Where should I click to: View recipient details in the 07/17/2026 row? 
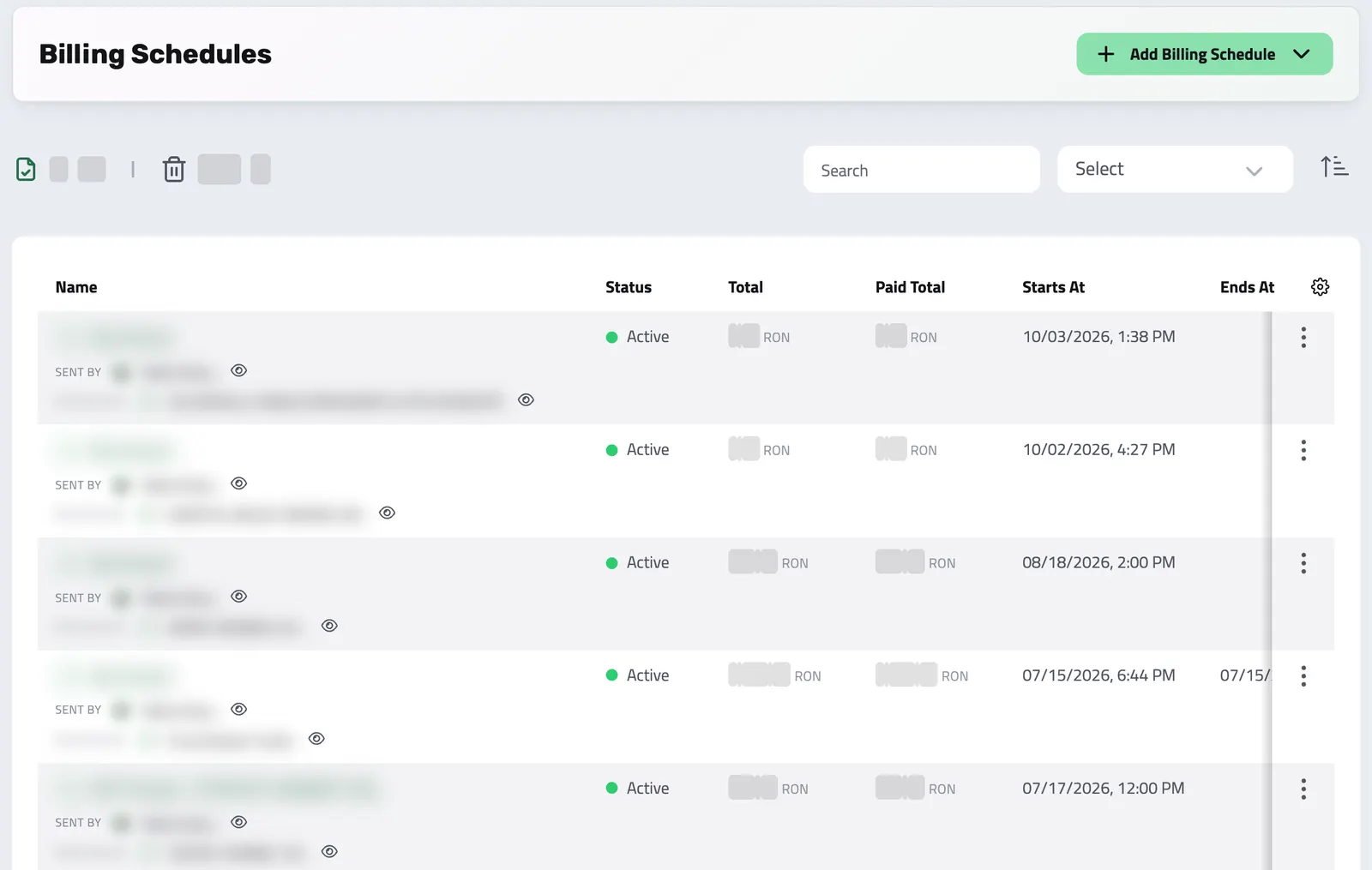point(329,851)
